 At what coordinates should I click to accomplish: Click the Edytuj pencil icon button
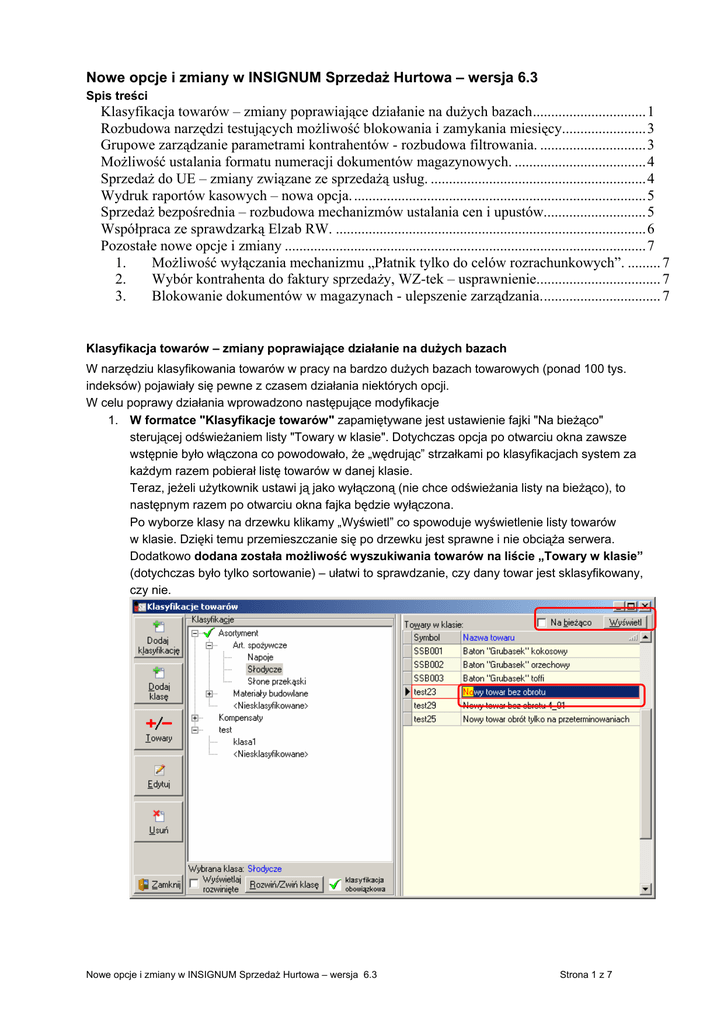point(158,777)
